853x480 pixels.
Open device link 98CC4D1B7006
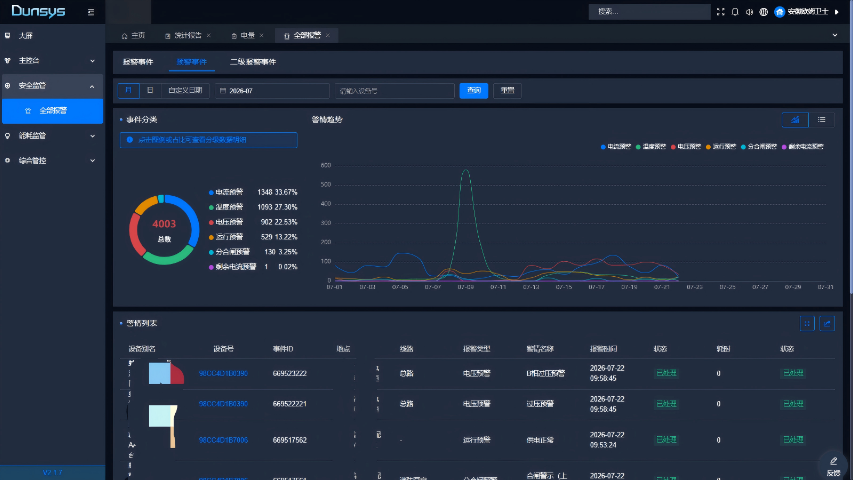[223, 440]
